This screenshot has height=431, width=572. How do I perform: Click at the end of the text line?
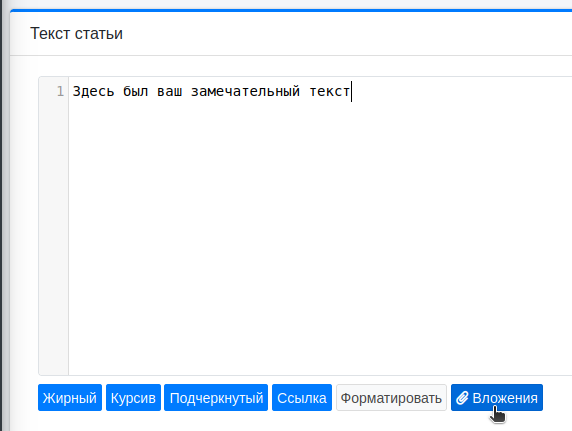point(351,91)
